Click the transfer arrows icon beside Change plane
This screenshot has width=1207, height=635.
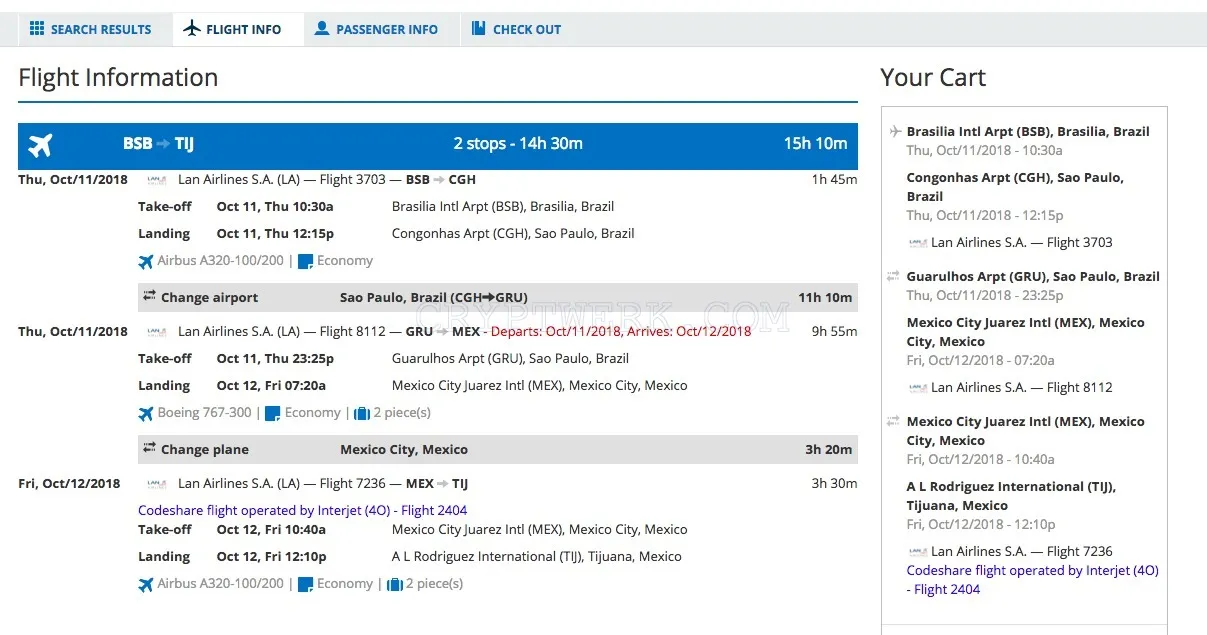pos(149,448)
